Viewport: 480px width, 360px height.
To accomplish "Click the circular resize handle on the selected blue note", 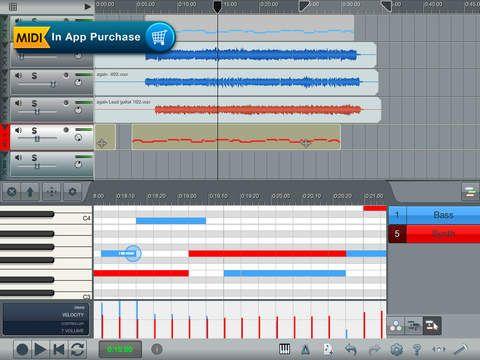I will click(133, 253).
